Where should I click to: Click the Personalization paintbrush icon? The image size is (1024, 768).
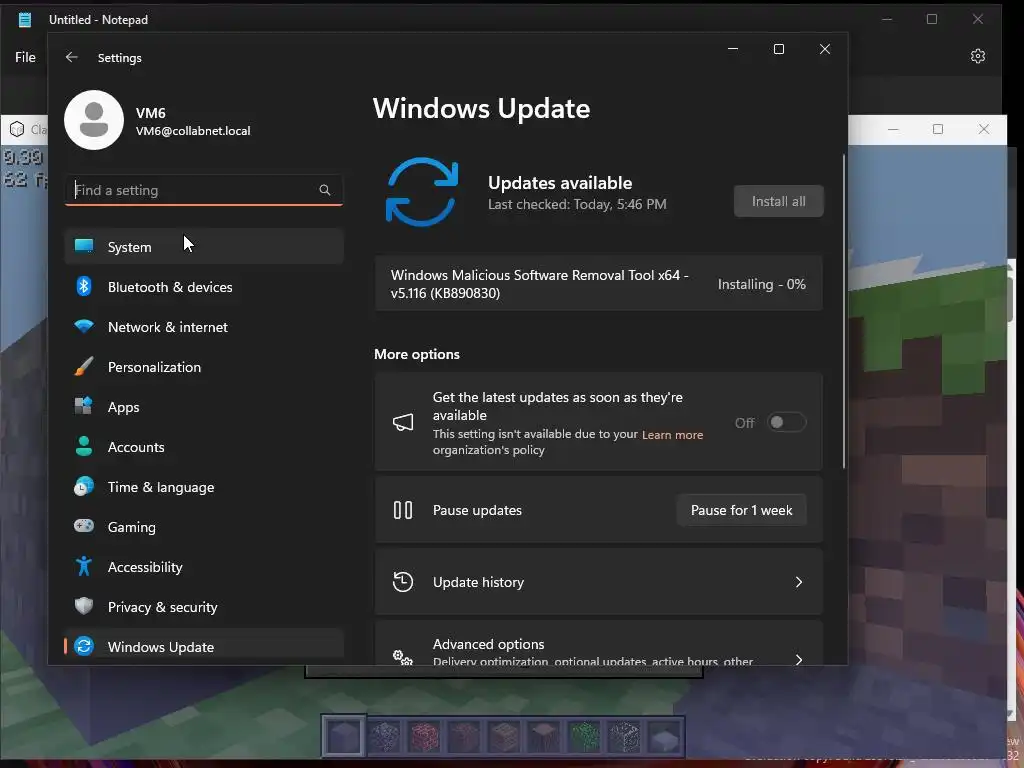[84, 366]
